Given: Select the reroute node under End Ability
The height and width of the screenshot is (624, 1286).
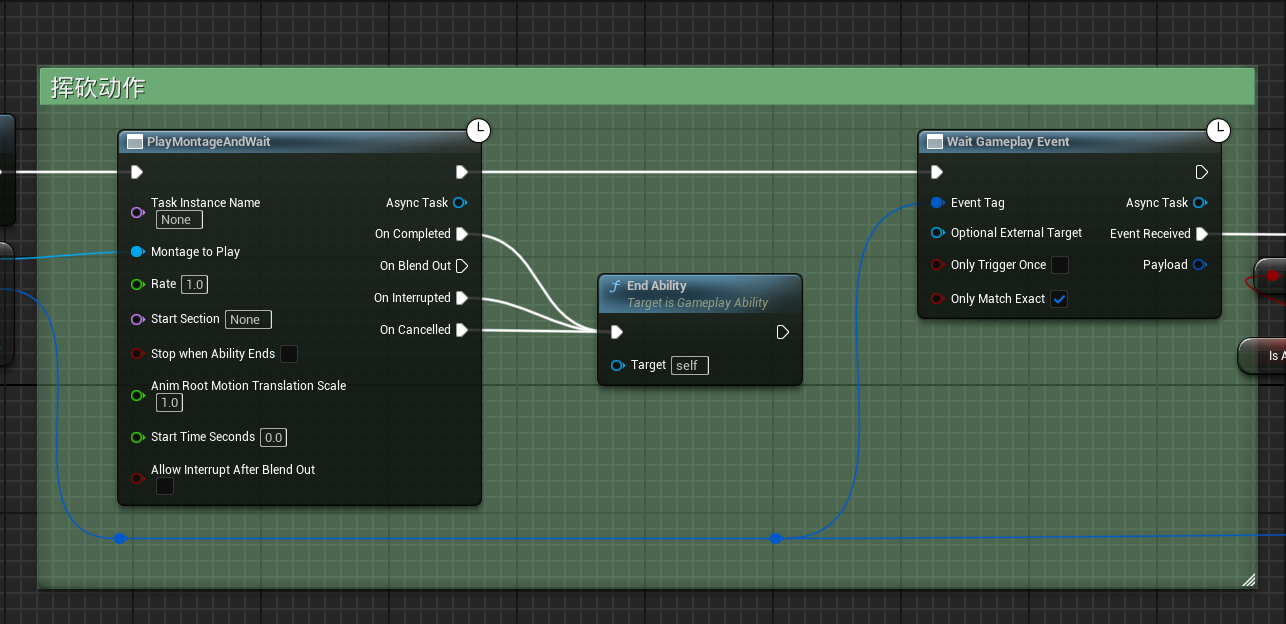Looking at the screenshot, I should pyautogui.click(x=775, y=538).
